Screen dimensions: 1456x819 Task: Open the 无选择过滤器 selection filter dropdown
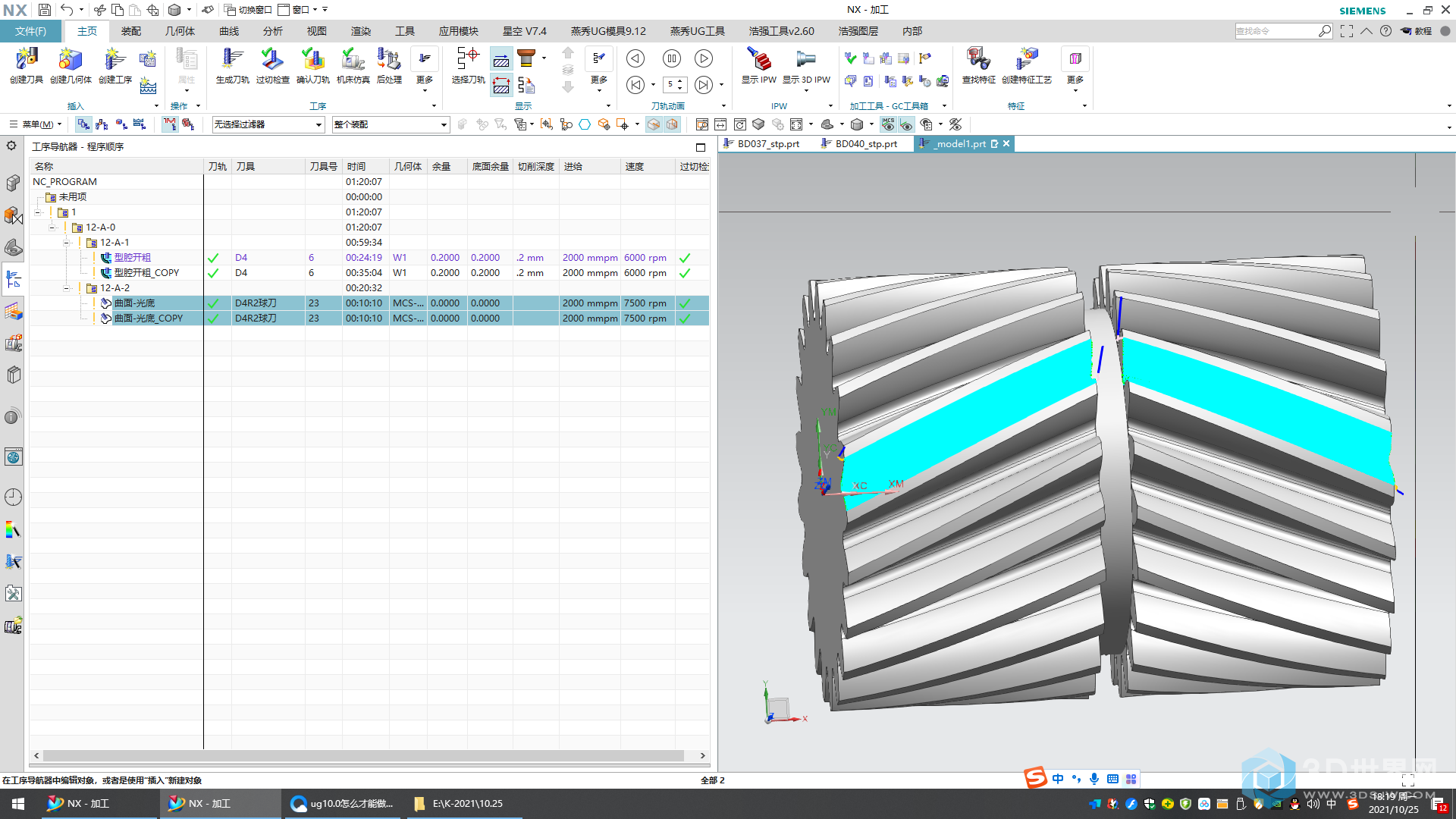click(268, 124)
